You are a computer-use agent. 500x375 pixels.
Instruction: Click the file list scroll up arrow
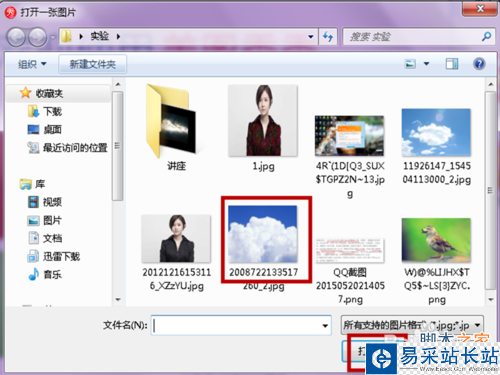pos(490,84)
